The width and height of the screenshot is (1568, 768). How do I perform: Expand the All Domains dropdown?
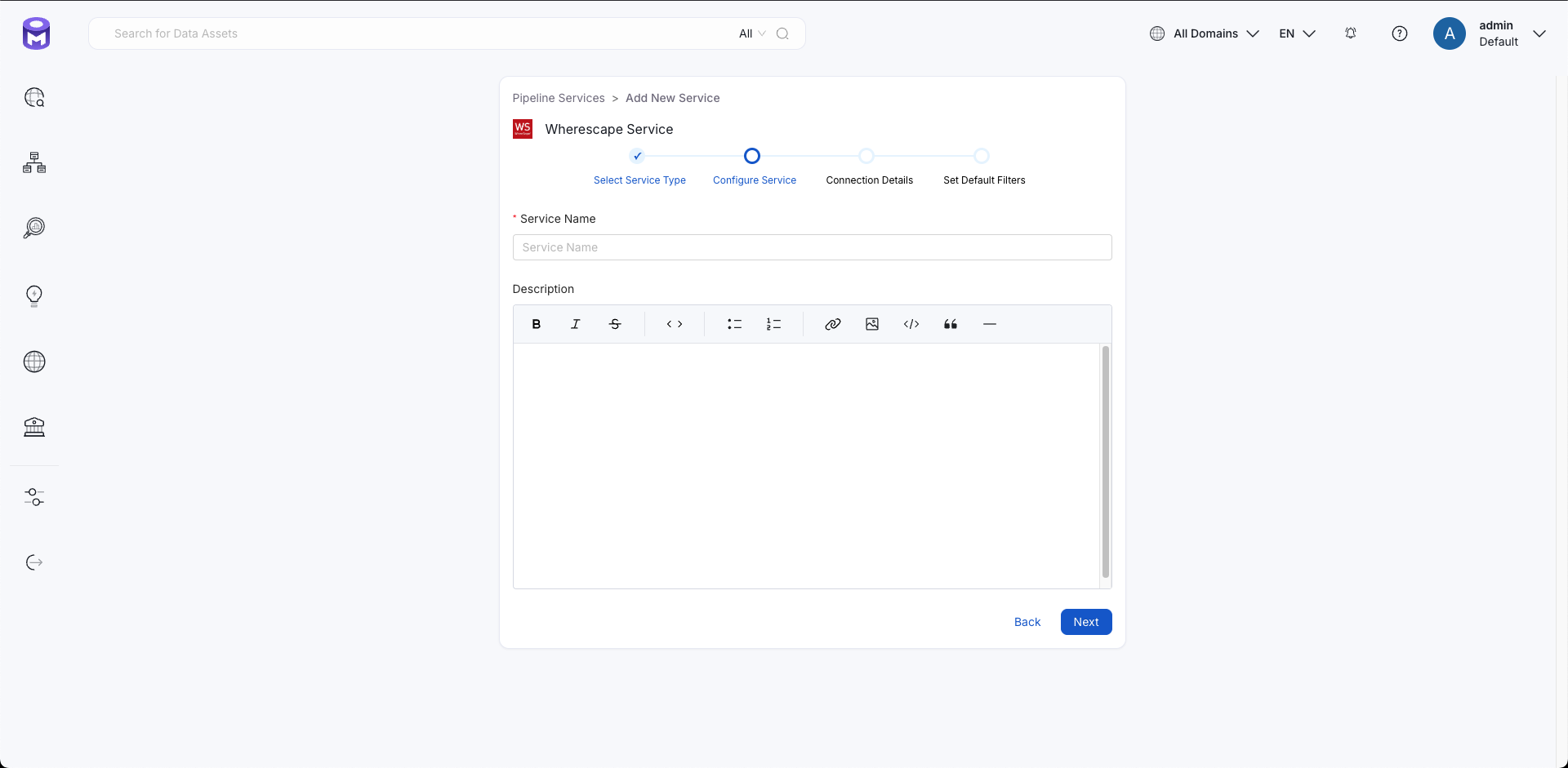click(x=1205, y=33)
